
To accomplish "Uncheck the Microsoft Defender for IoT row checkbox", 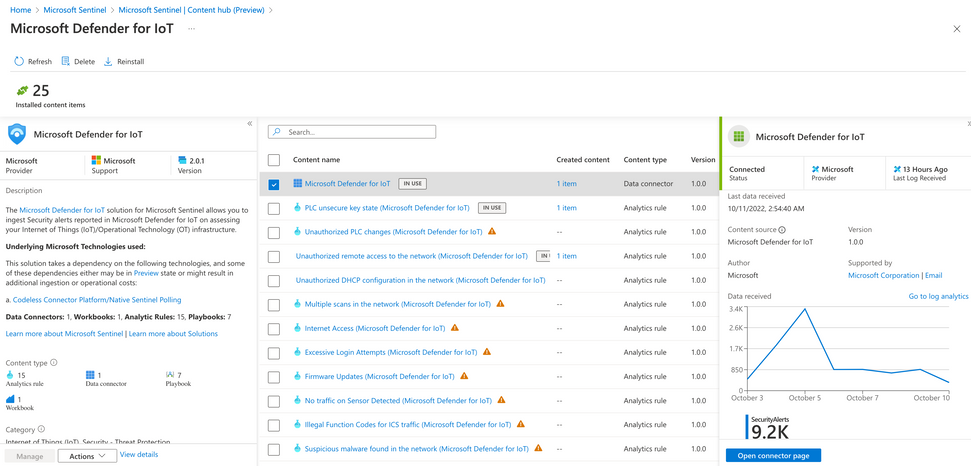I will pyautogui.click(x=274, y=184).
